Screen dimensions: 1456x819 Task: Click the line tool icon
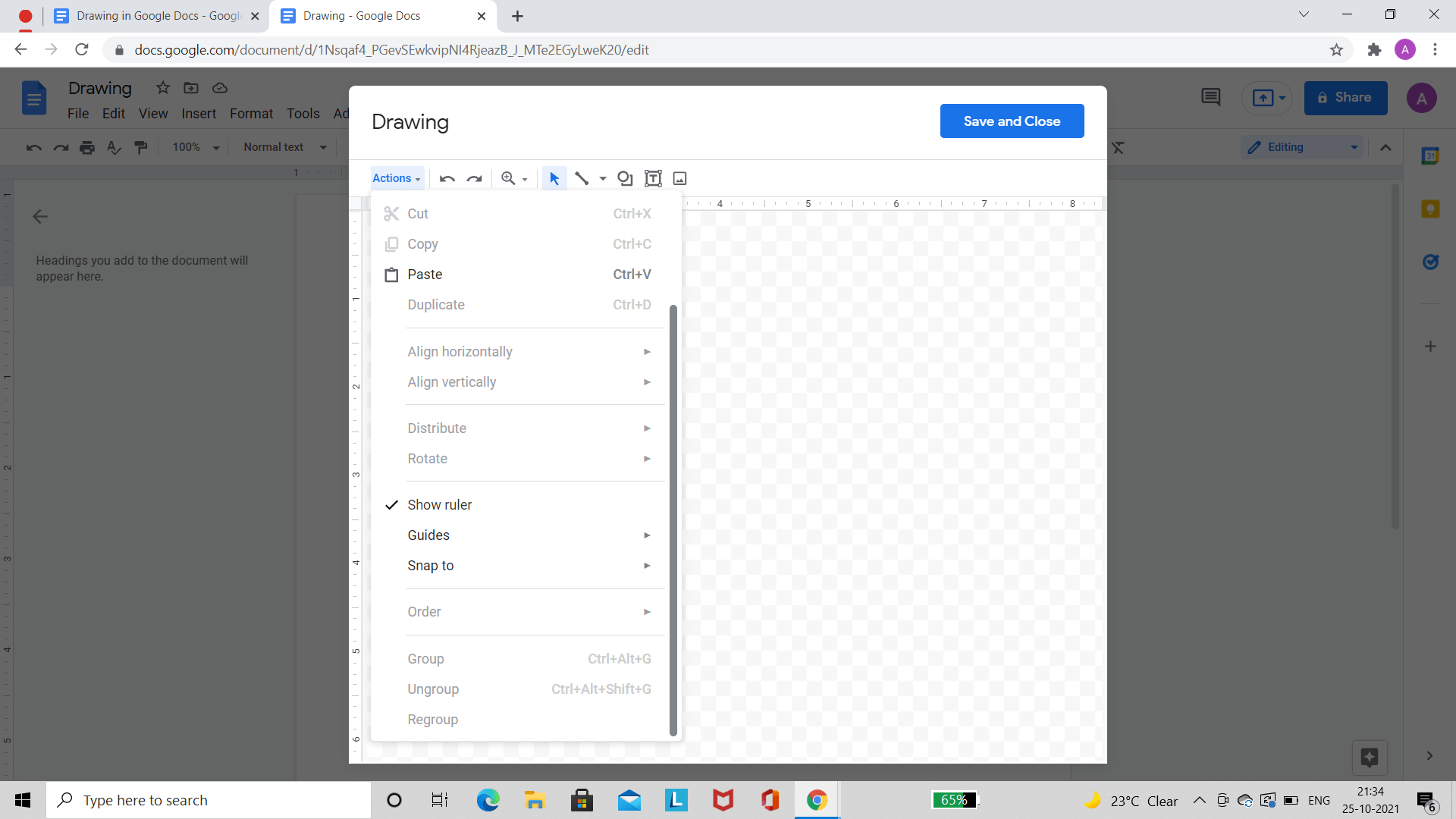coord(581,178)
